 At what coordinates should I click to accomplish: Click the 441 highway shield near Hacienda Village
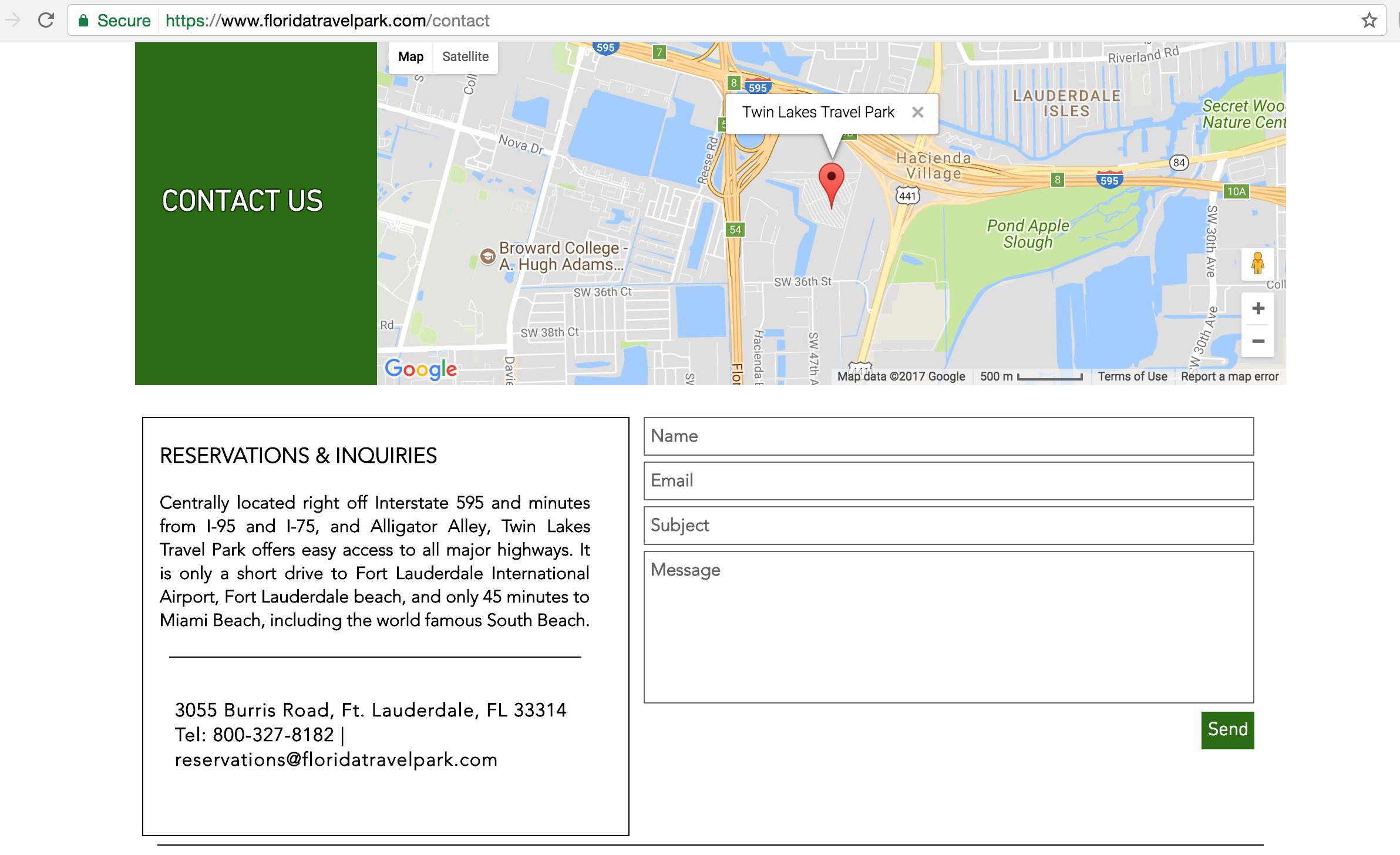907,196
